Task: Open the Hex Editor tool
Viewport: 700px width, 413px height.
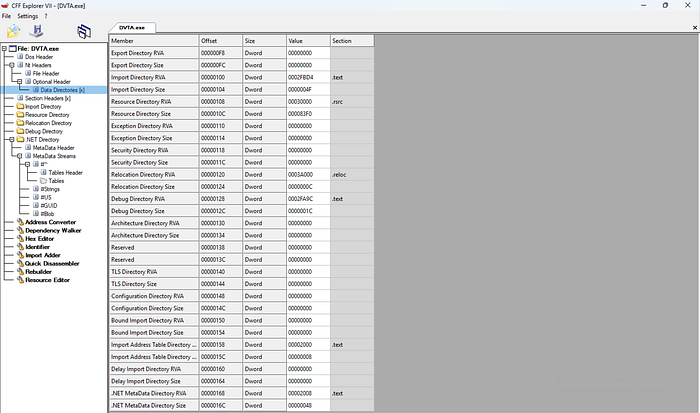Action: [39, 238]
